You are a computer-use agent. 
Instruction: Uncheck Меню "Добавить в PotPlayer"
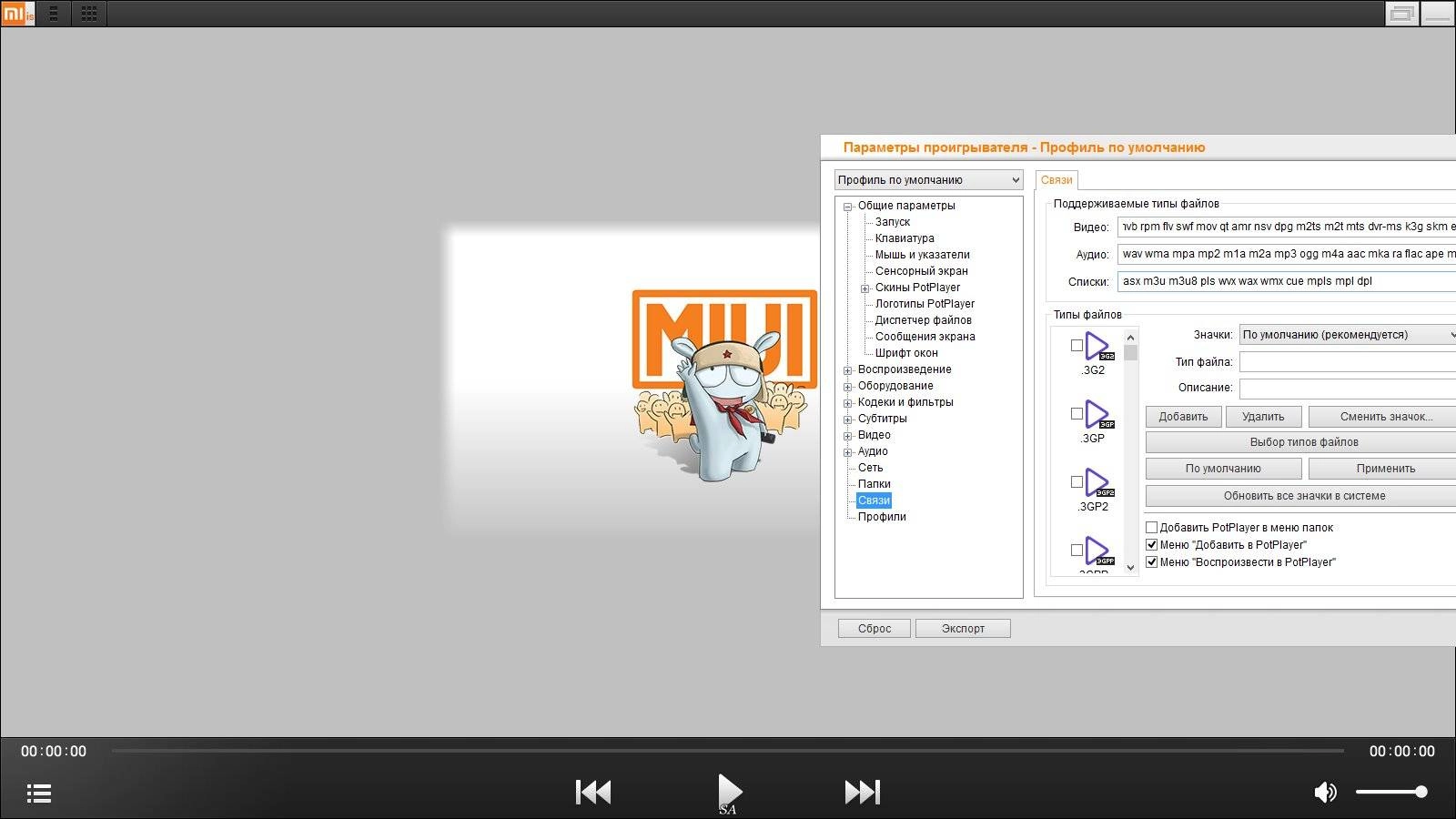[1151, 545]
